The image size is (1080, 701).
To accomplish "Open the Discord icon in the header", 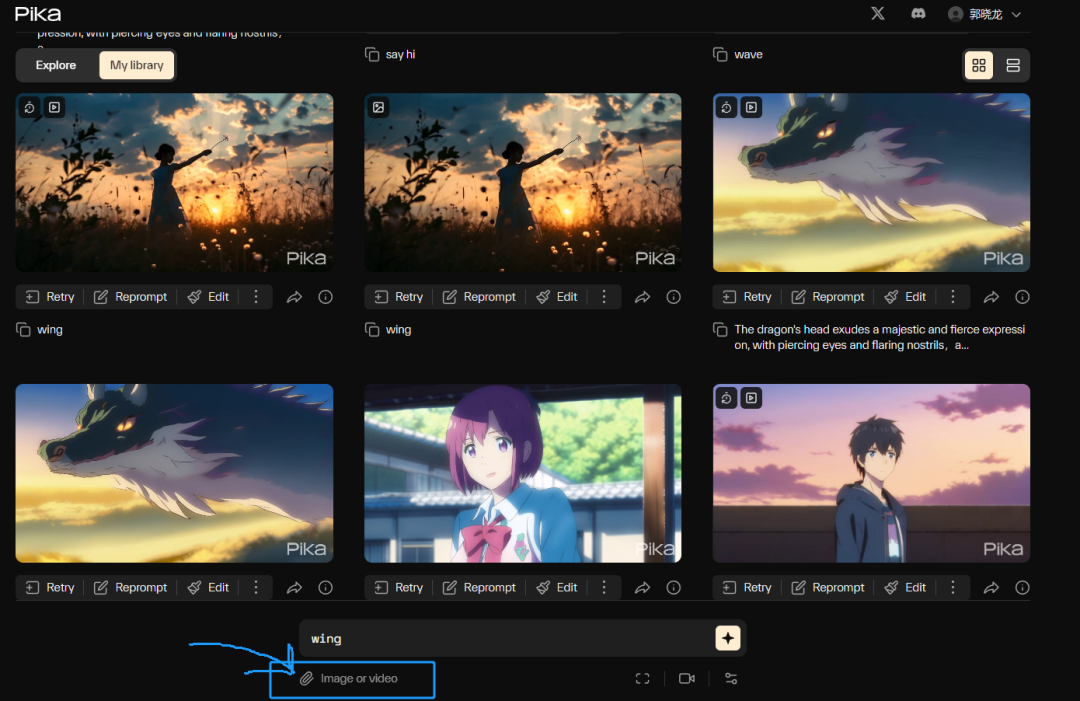I will coord(918,13).
